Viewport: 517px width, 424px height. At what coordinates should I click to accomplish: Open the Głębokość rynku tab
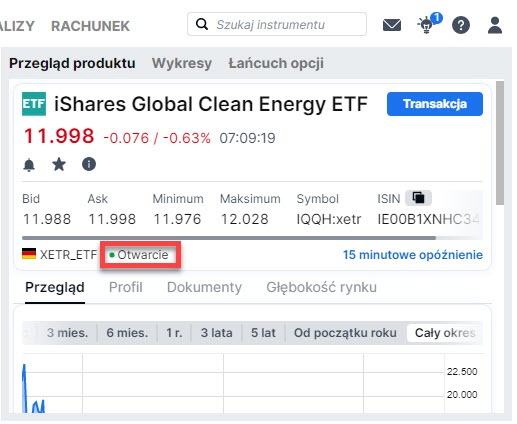pyautogui.click(x=321, y=287)
